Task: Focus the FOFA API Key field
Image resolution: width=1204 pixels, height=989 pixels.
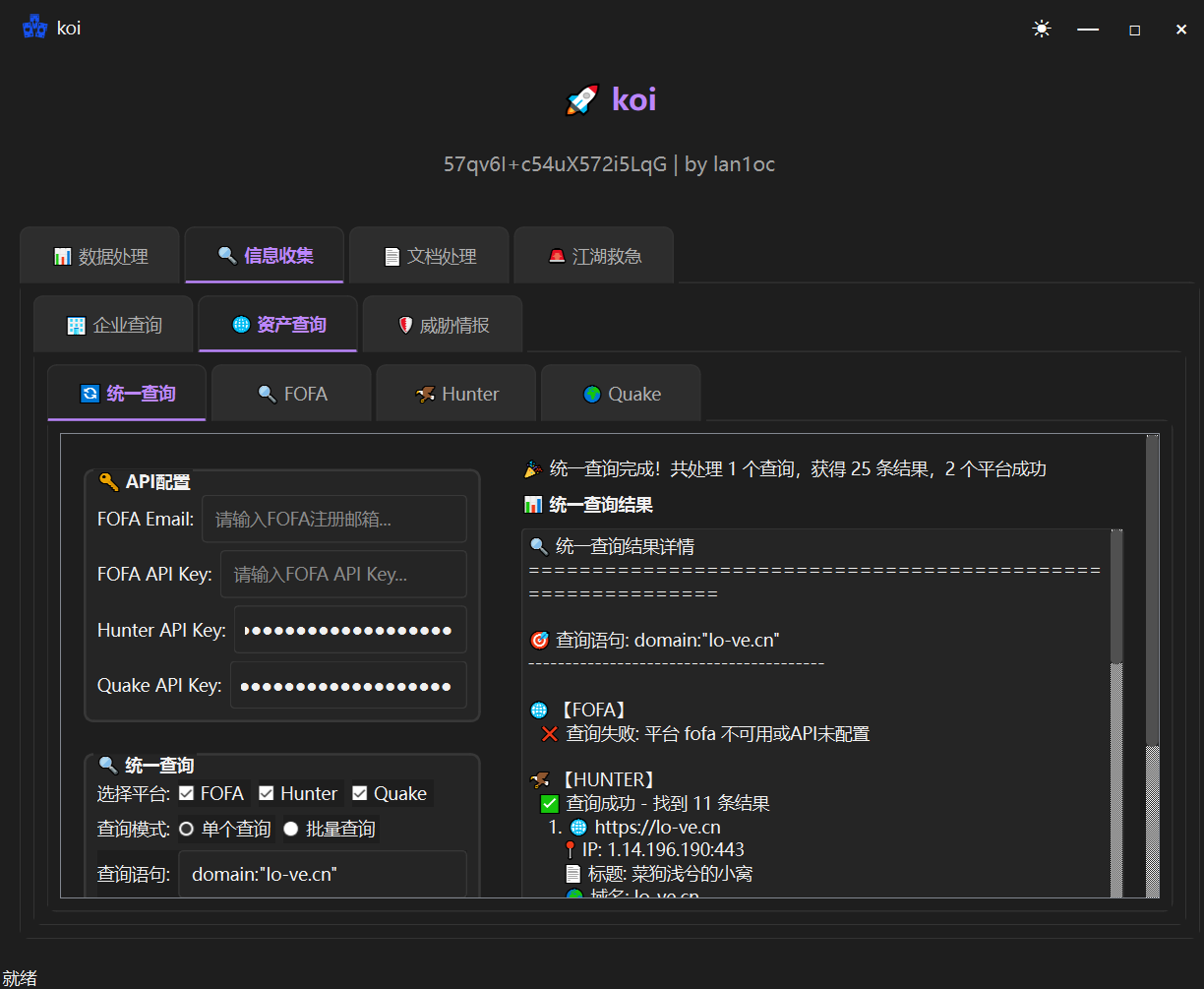Action: click(x=342, y=575)
